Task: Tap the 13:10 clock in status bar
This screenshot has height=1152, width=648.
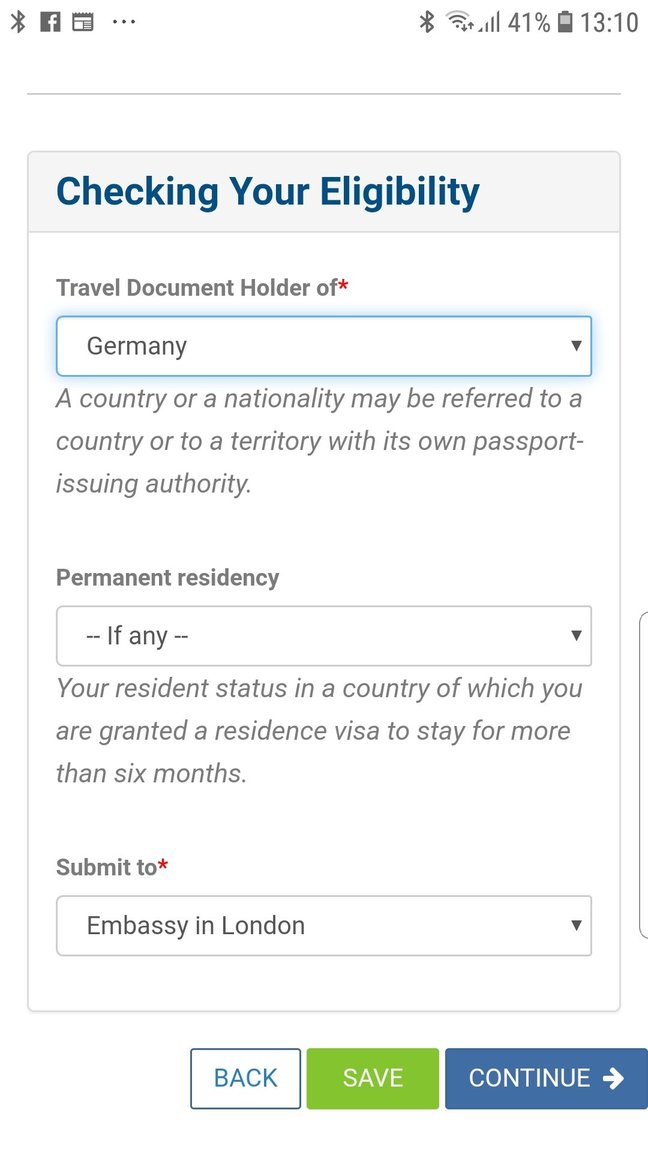Action: 608,22
